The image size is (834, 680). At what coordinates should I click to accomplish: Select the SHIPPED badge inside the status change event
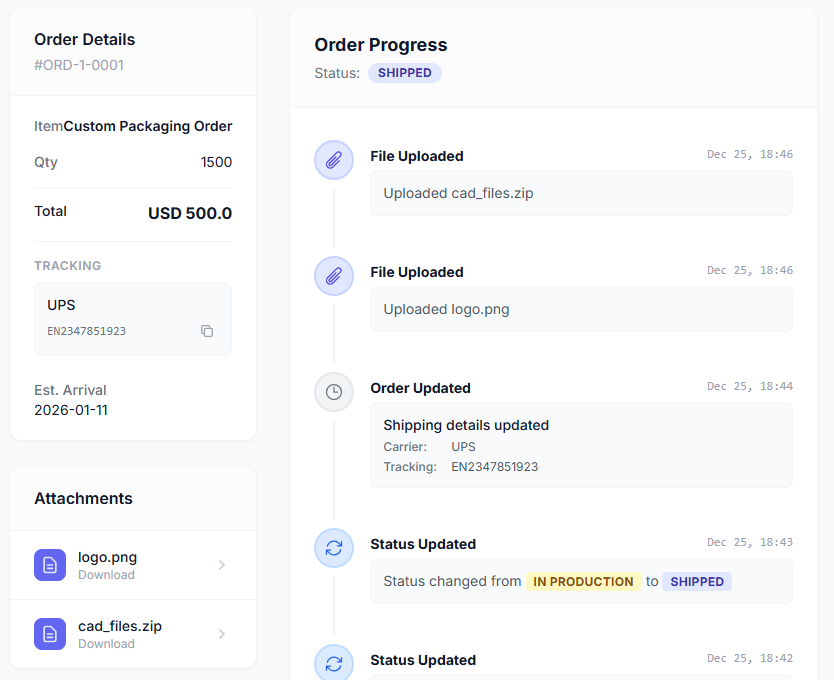pyautogui.click(x=697, y=581)
